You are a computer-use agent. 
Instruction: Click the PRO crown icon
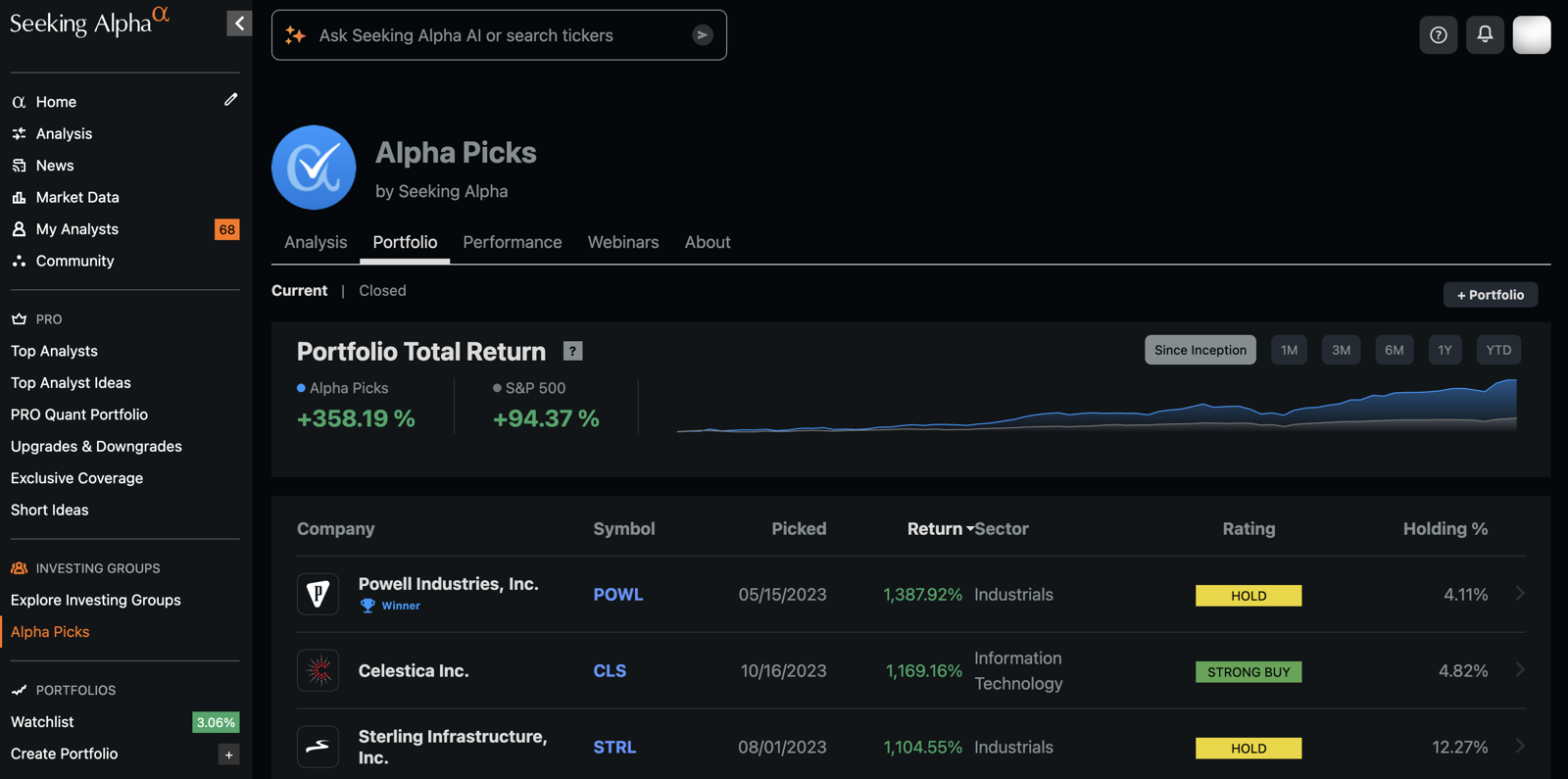(19, 319)
